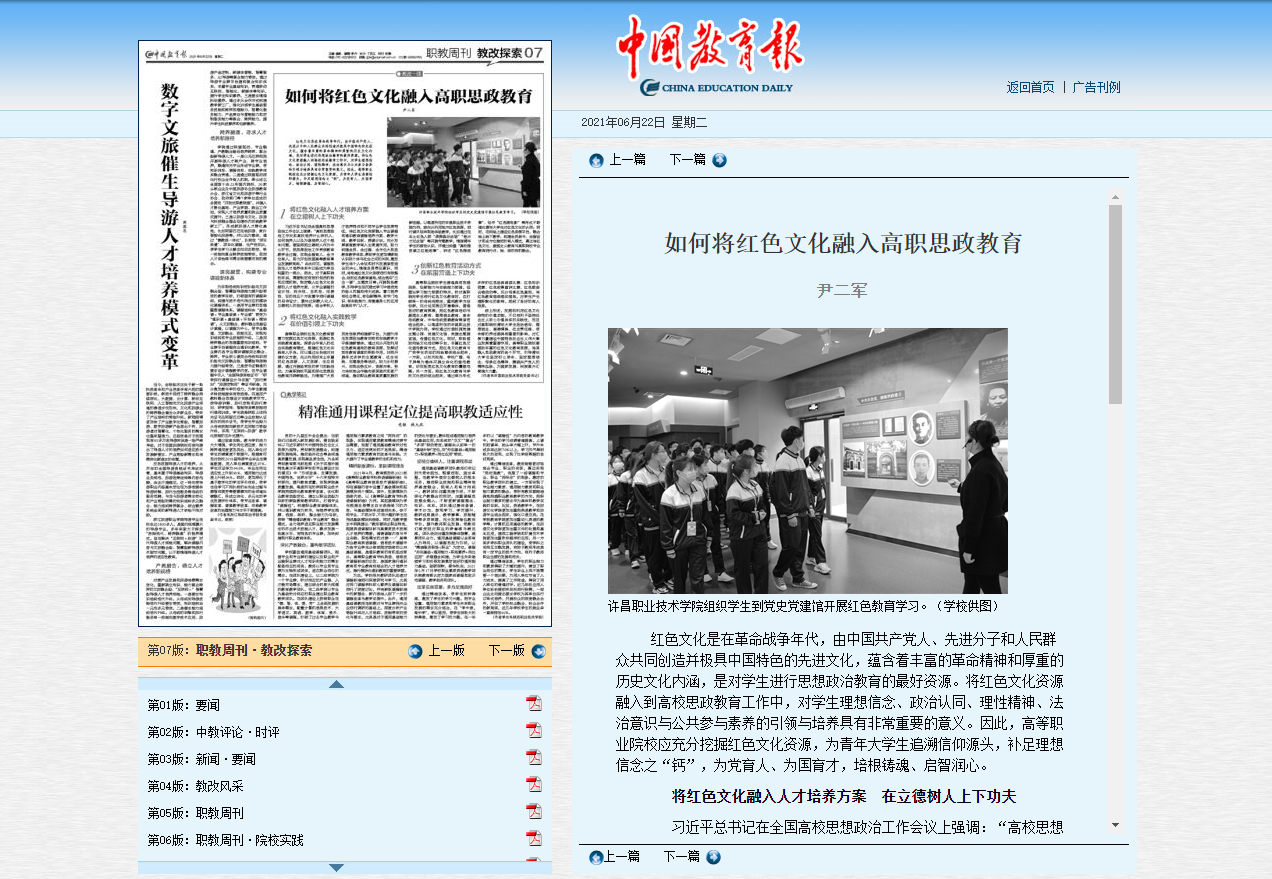
Task: Open page 第01版：要闻
Action: (184, 705)
